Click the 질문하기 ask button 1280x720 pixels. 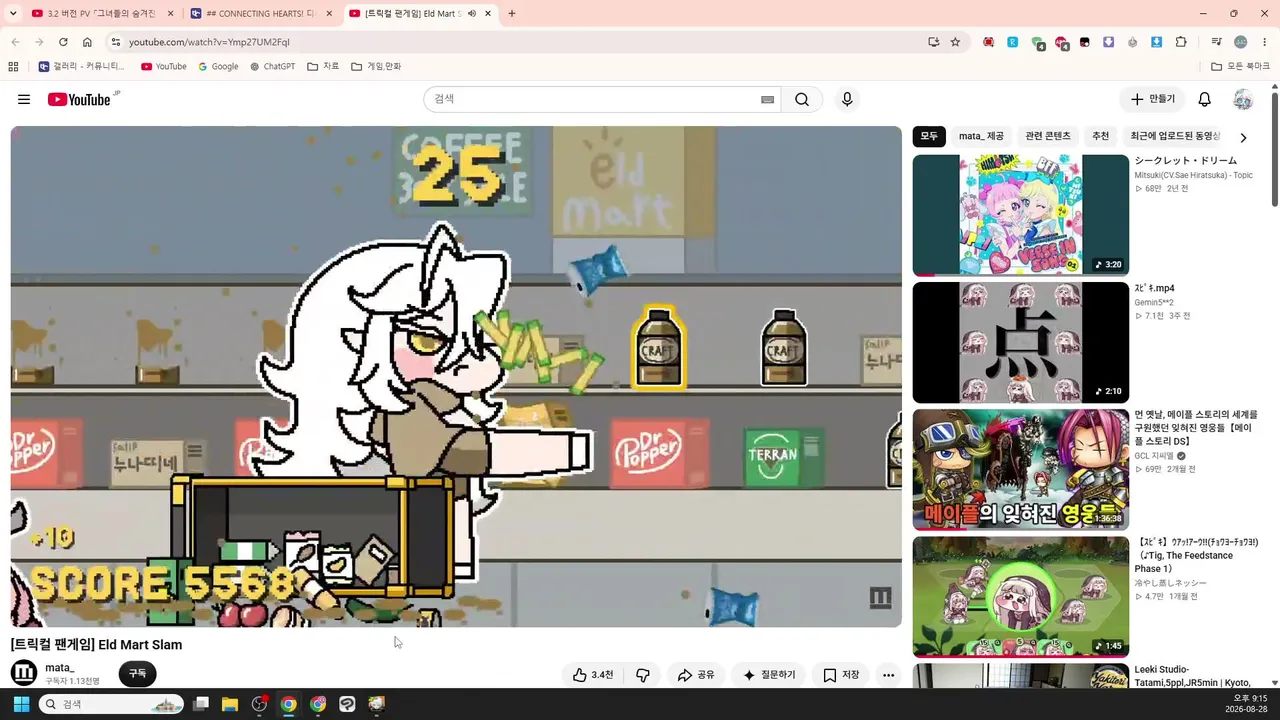click(x=769, y=675)
